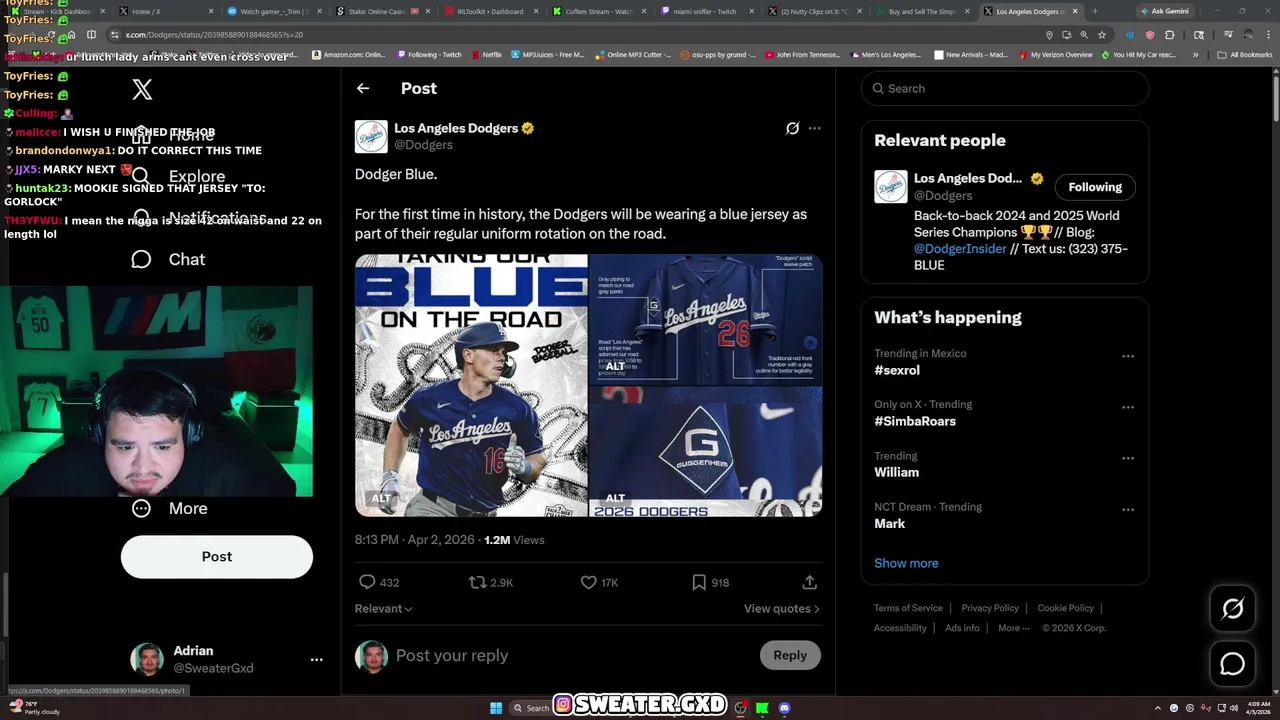This screenshot has height=720, width=1280.
Task: Open the Los Angeles 26 jersey photo
Action: point(706,319)
